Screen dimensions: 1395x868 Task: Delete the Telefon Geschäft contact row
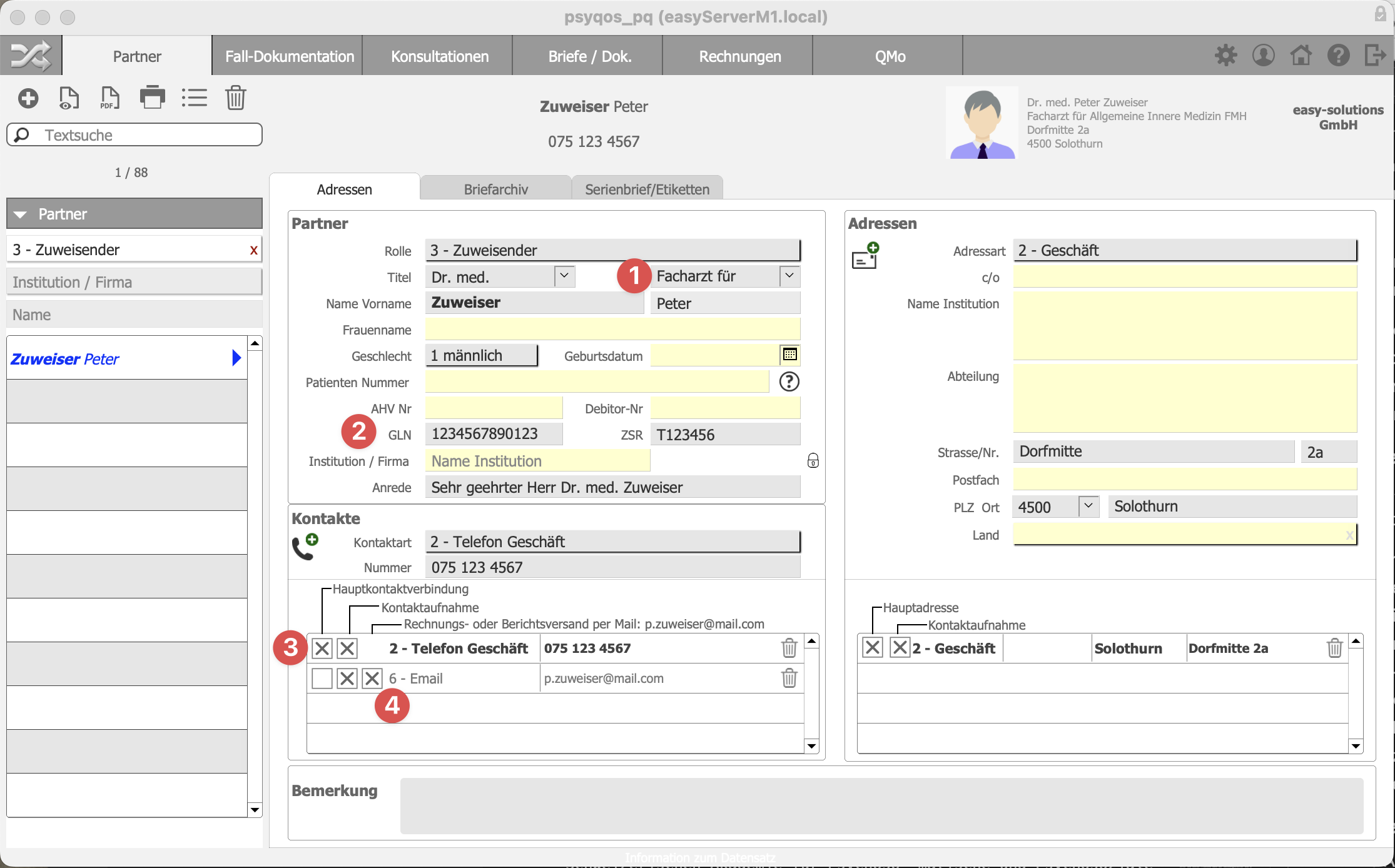point(789,648)
